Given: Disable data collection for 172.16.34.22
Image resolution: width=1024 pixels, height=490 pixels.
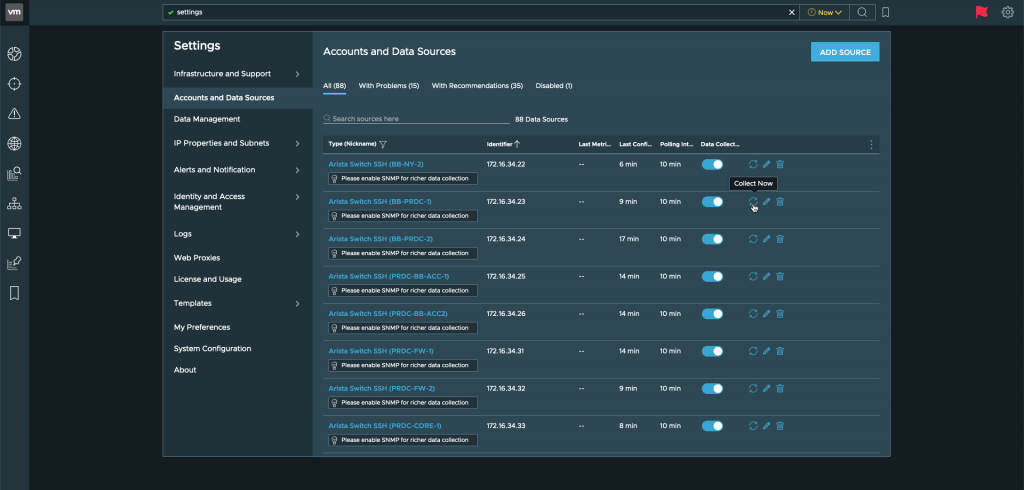Looking at the screenshot, I should pos(712,164).
